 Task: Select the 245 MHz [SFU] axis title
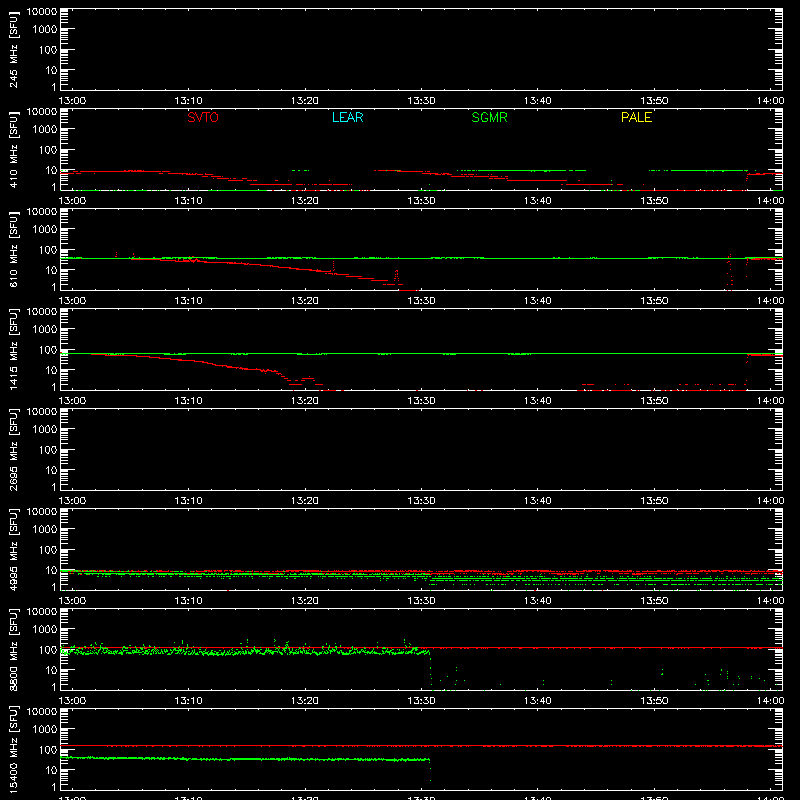point(13,49)
